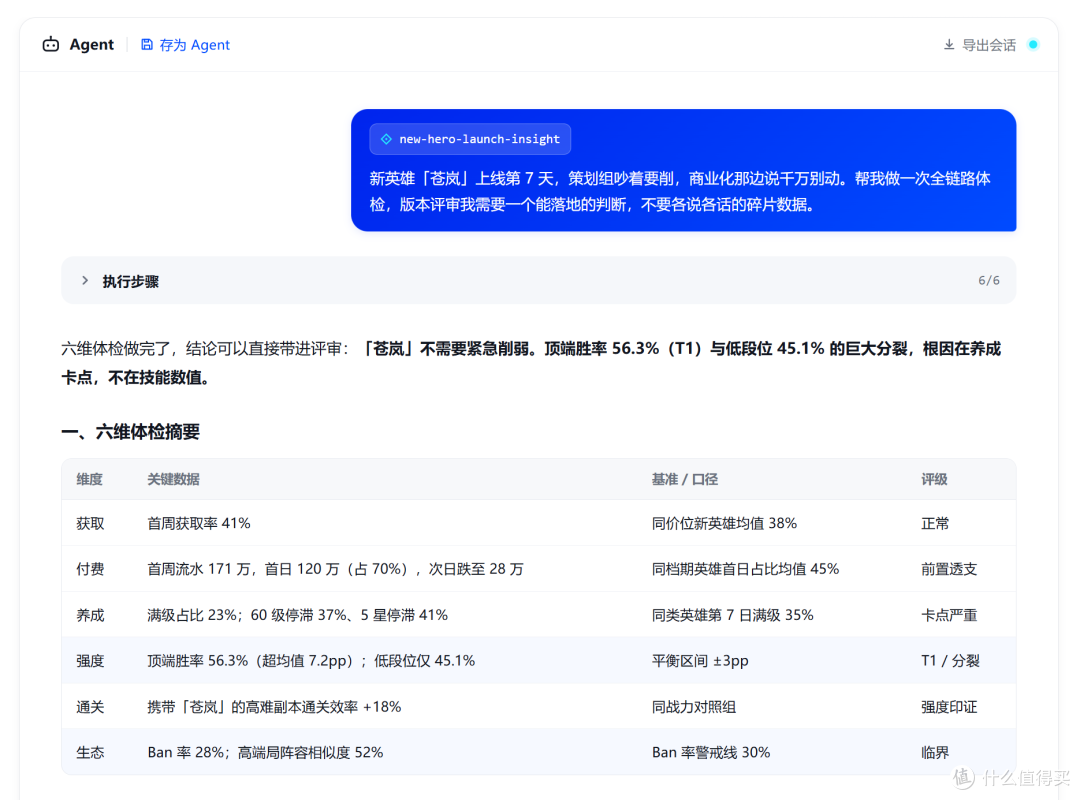Expand the 执行步骤 chevron

click(x=85, y=280)
